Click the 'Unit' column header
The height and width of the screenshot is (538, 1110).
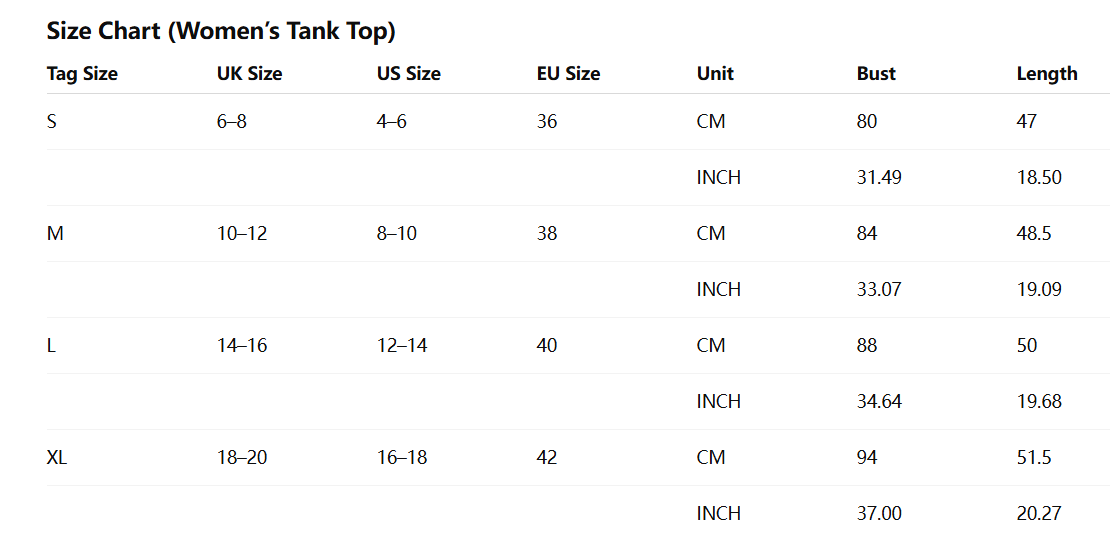coord(715,73)
